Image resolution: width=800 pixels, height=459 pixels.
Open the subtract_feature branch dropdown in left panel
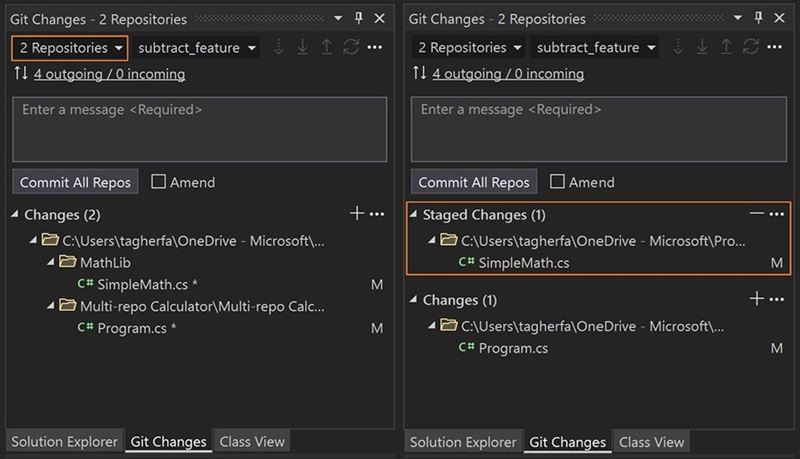196,48
